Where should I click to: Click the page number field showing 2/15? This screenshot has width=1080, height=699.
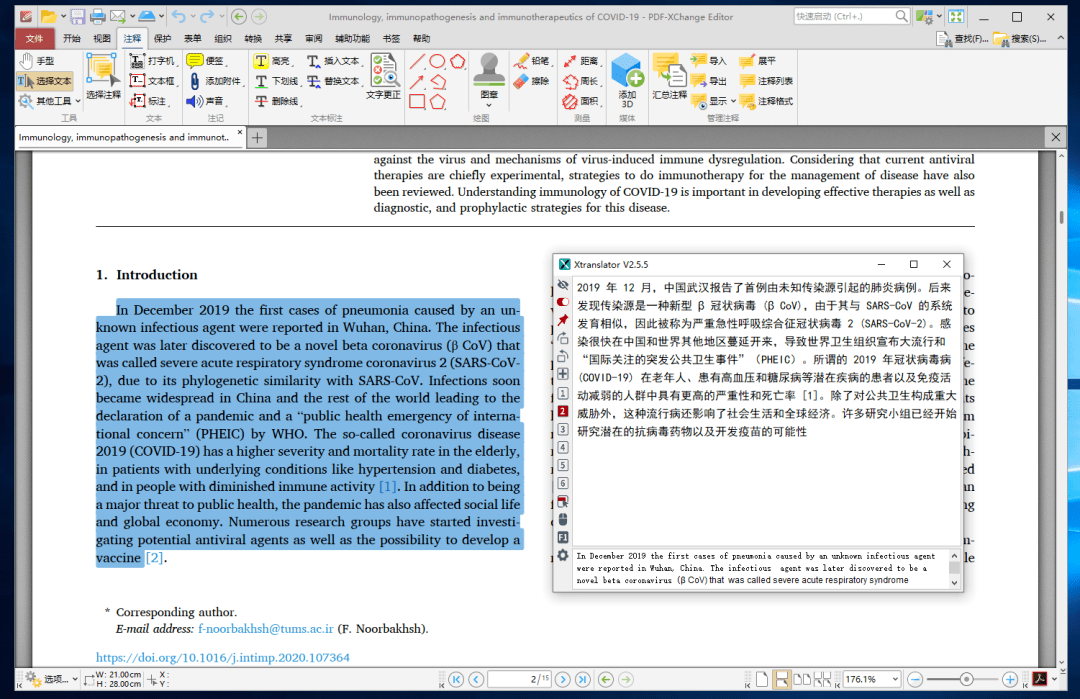520,679
